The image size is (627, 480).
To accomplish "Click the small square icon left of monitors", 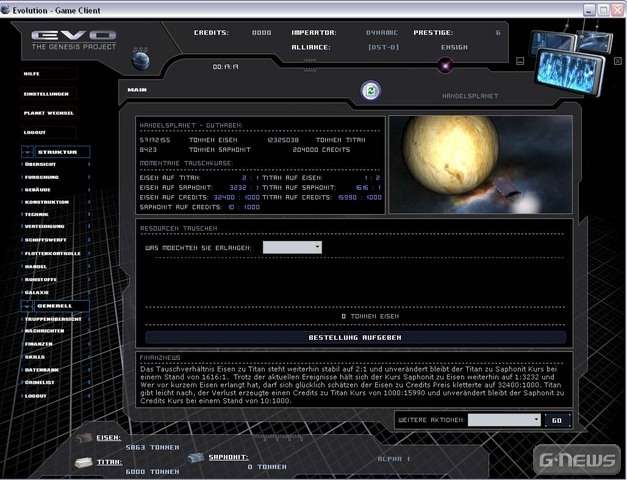I will [520, 61].
